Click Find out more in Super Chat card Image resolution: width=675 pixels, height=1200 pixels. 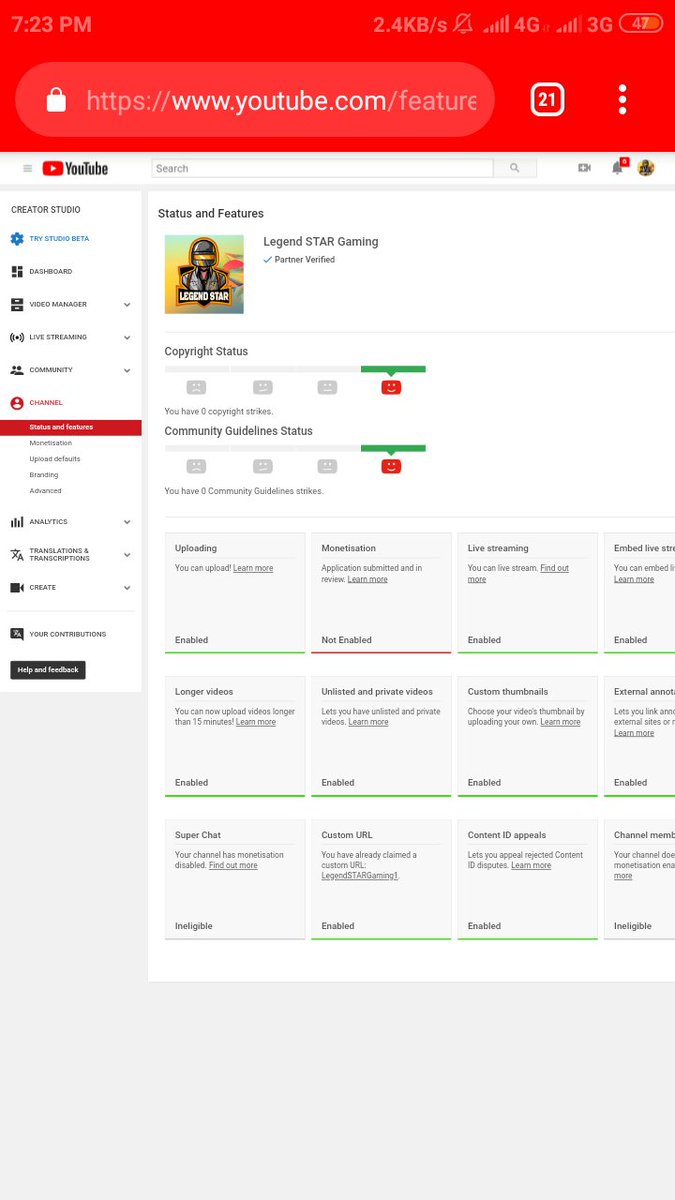pos(233,866)
